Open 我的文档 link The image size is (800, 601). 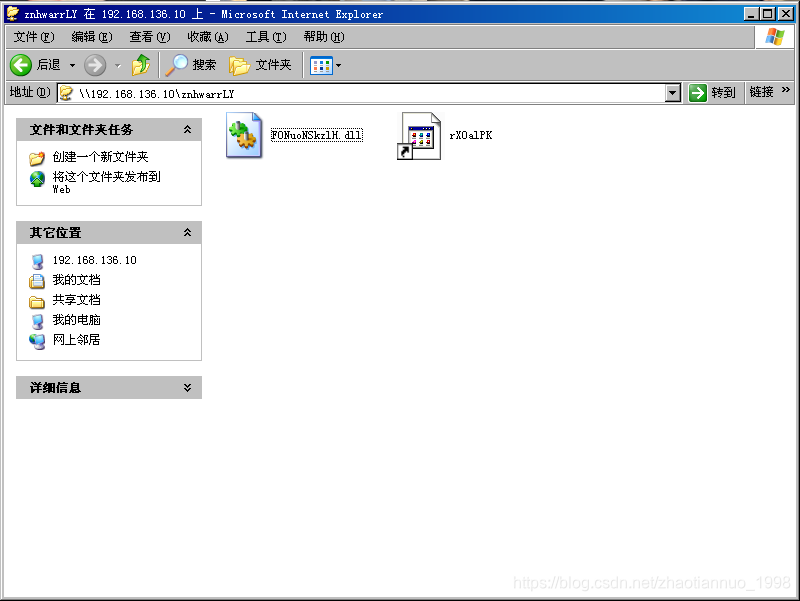[x=77, y=280]
